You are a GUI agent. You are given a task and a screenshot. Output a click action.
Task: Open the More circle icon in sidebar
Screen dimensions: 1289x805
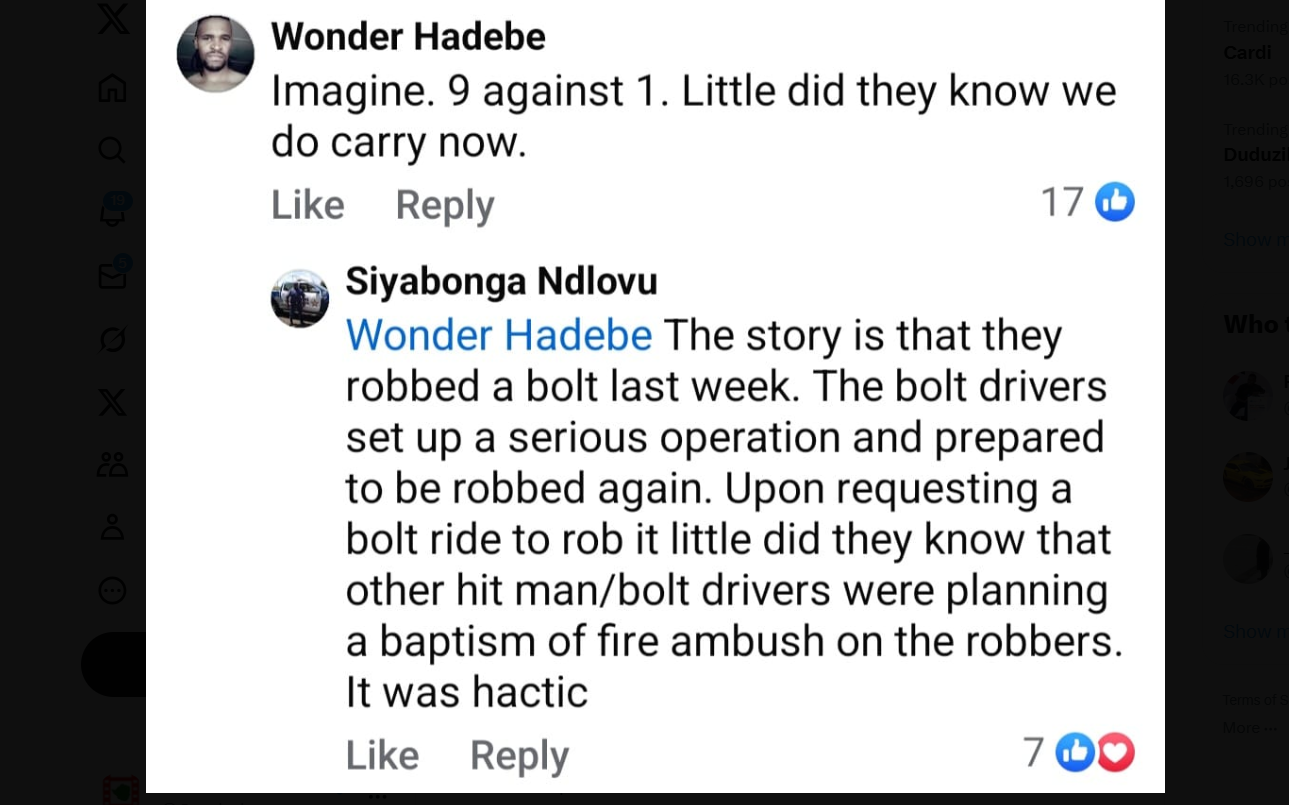tap(112, 590)
